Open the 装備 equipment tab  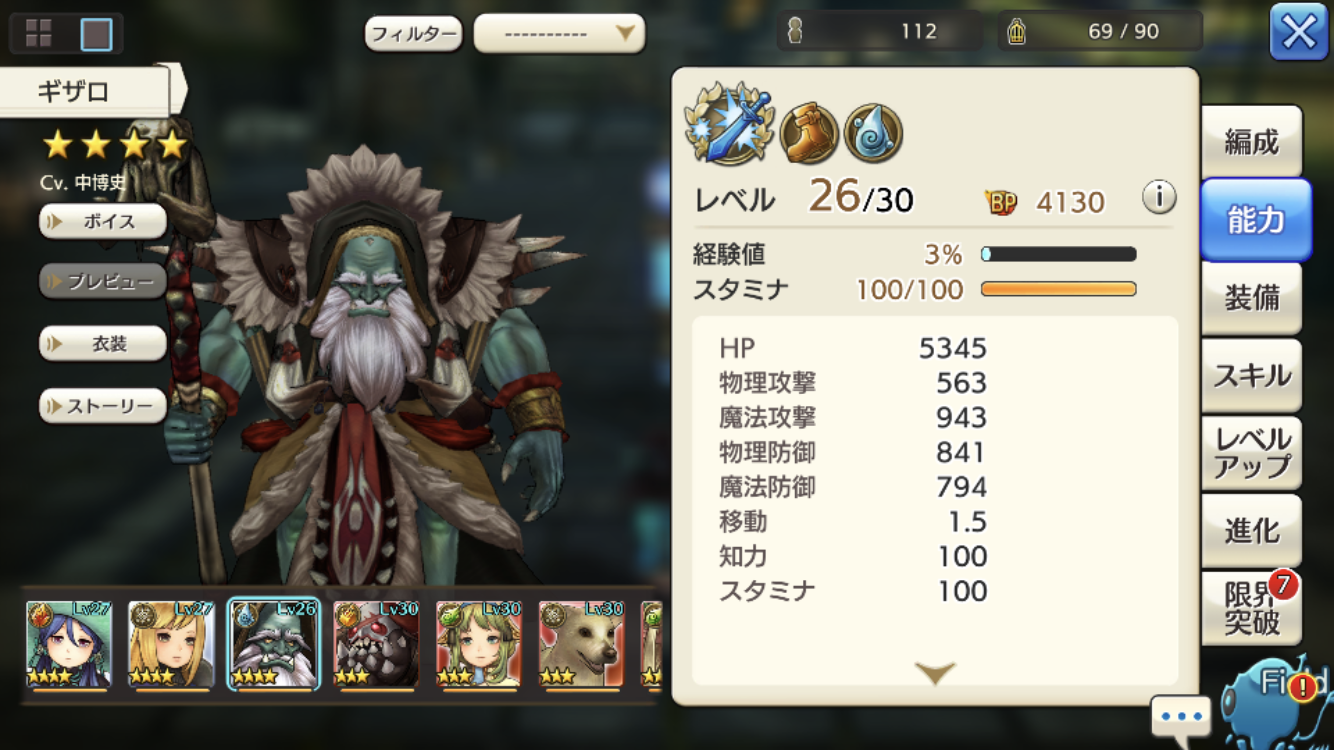click(x=1252, y=297)
